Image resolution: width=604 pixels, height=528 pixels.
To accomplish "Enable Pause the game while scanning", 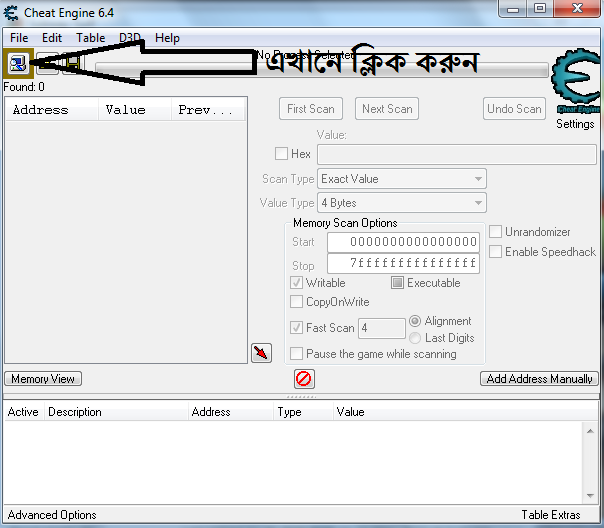I will [296, 354].
